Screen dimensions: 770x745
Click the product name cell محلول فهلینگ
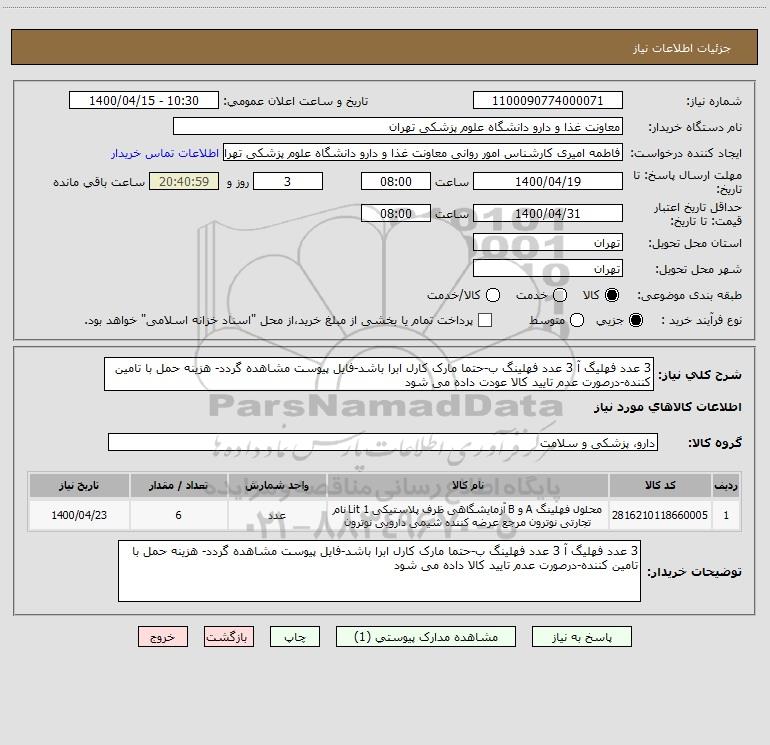point(468,515)
